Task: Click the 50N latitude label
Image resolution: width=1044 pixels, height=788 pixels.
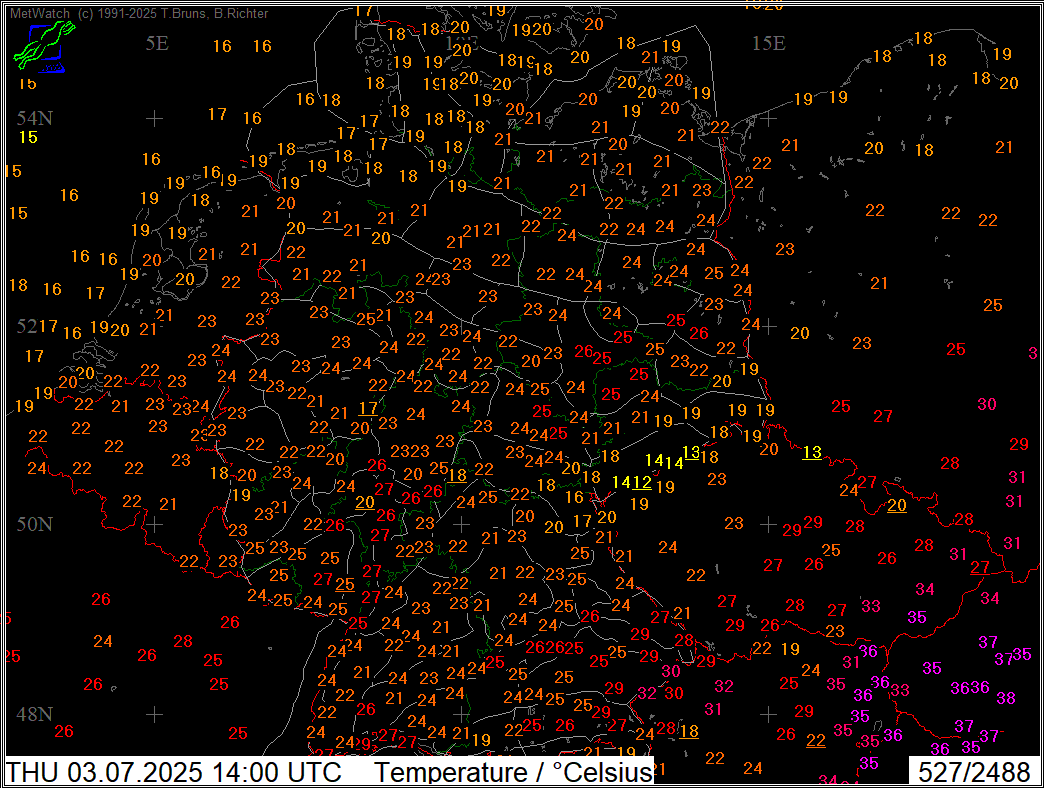Action: click(x=35, y=524)
